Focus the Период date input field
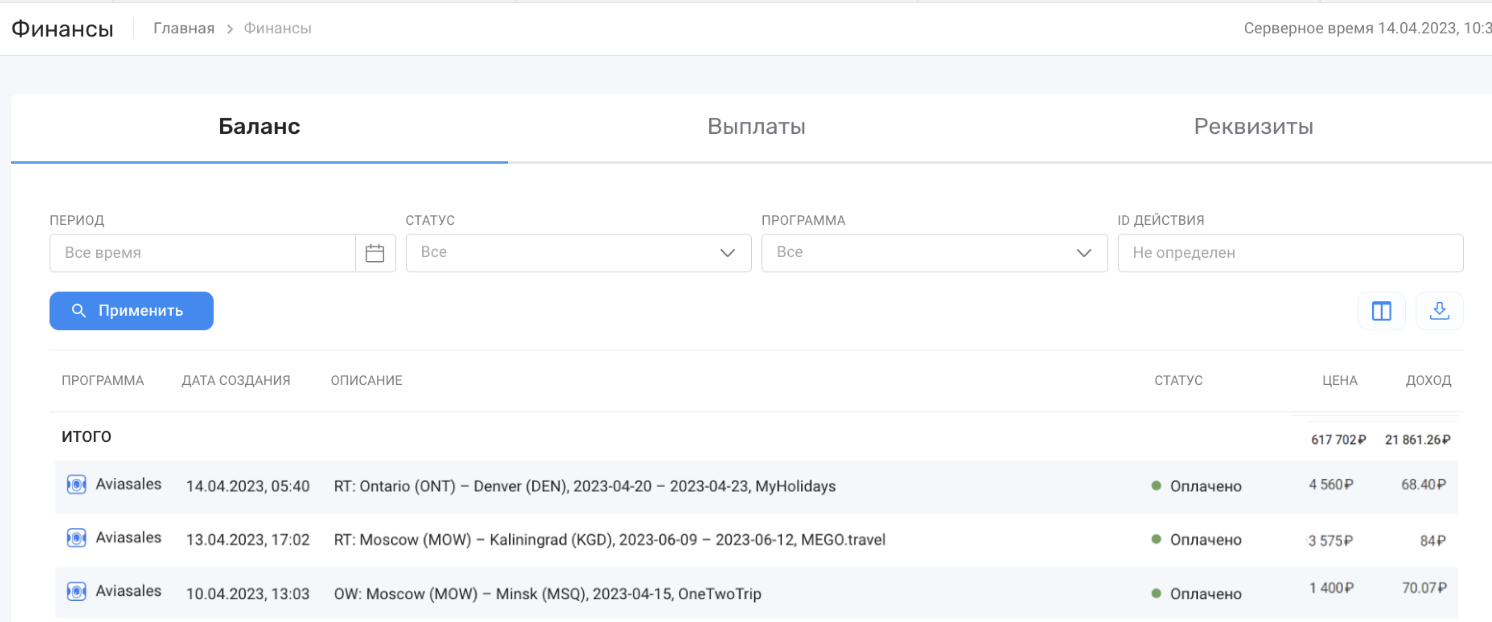This screenshot has width=1492, height=622. [x=203, y=253]
